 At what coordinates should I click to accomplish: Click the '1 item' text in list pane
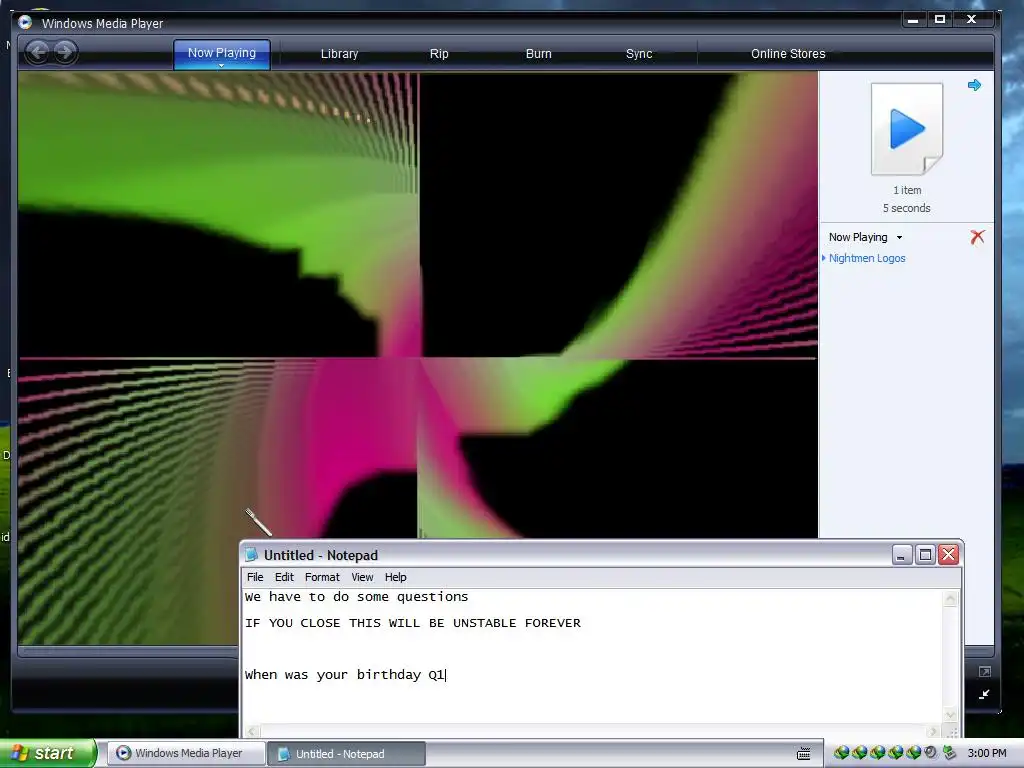(907, 190)
